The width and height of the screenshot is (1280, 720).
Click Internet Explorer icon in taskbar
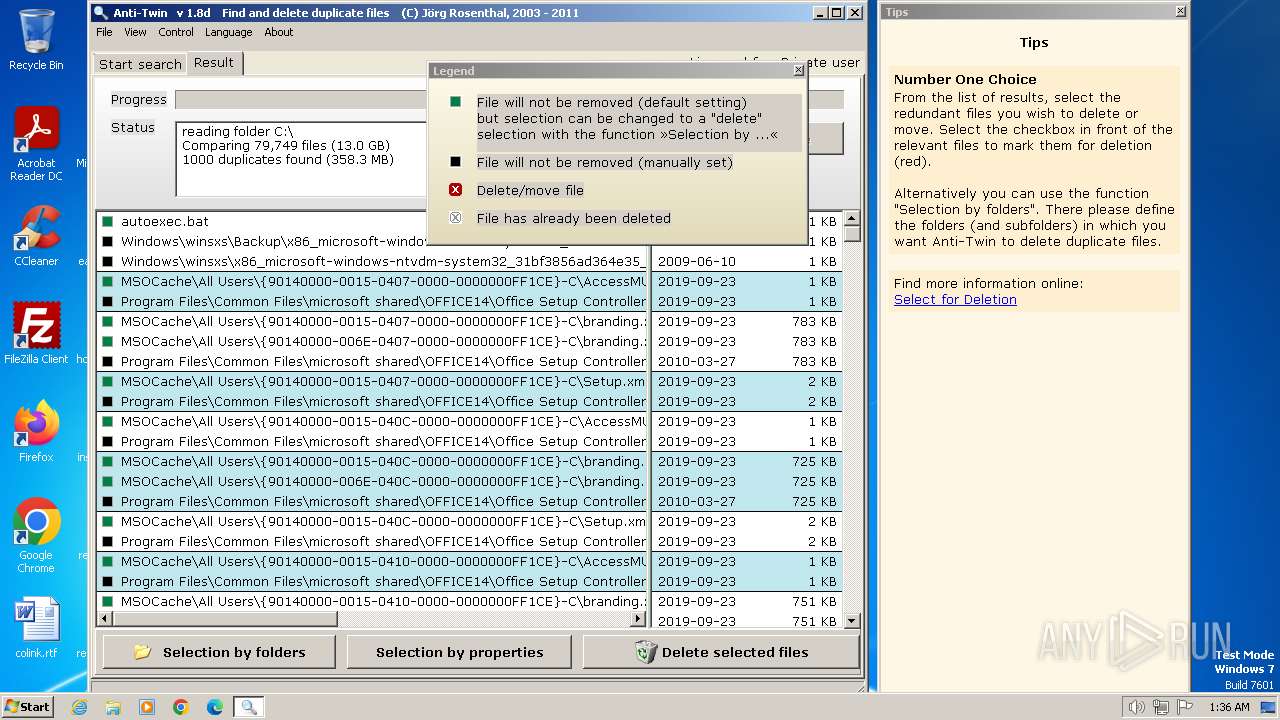(79, 707)
